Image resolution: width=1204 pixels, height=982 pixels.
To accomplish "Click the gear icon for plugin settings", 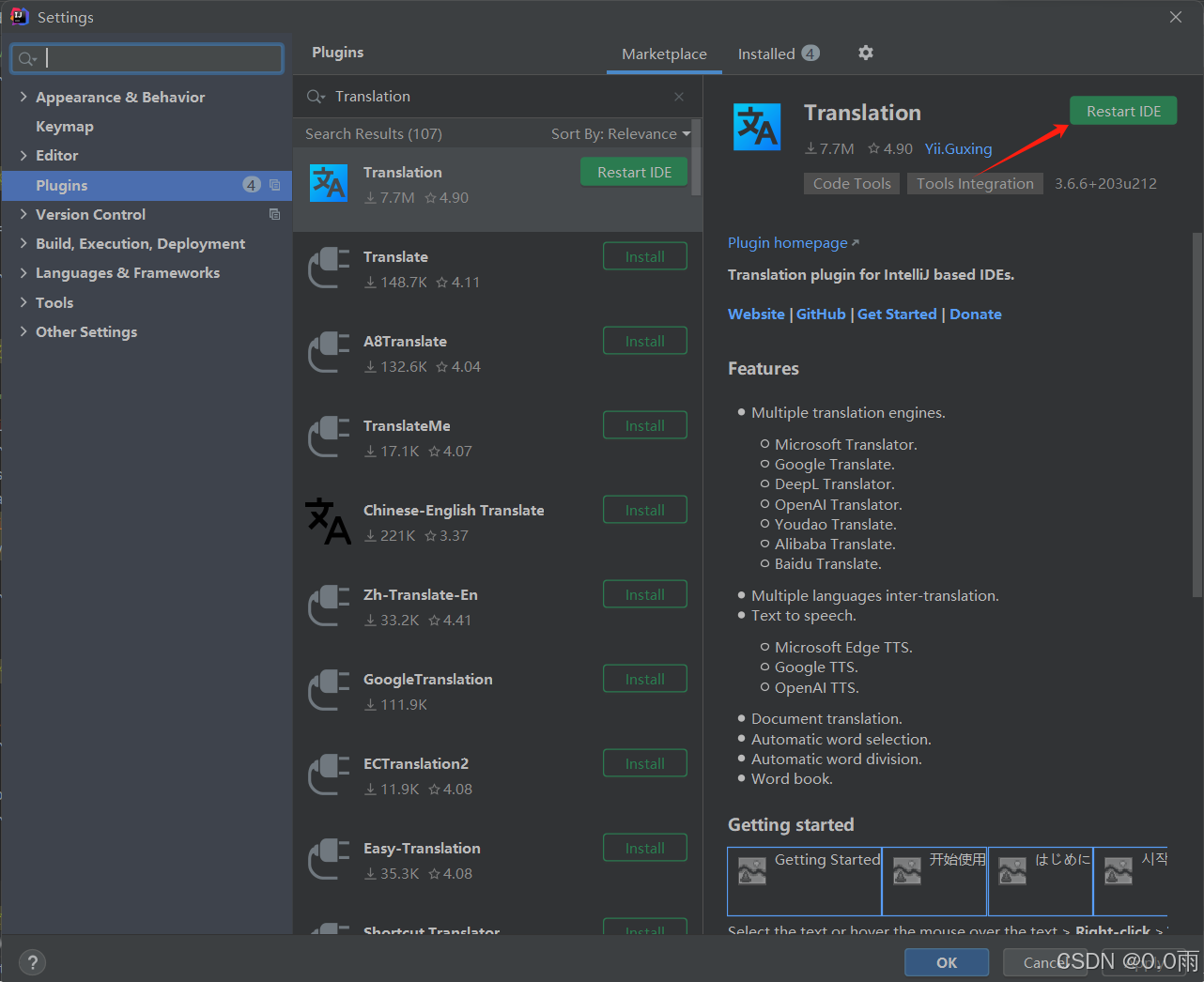I will click(x=866, y=53).
